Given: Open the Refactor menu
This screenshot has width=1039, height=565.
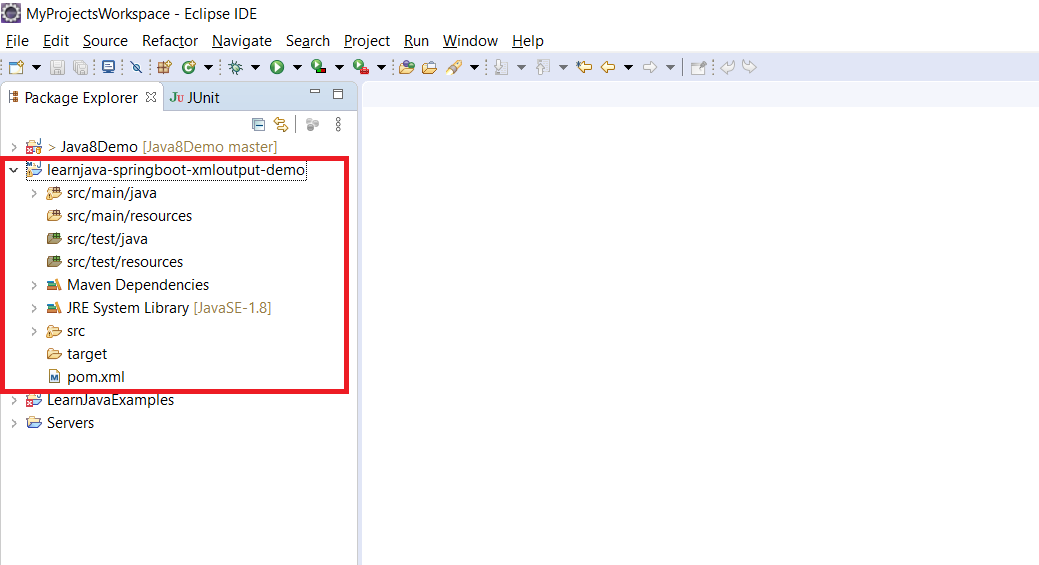Looking at the screenshot, I should (170, 41).
